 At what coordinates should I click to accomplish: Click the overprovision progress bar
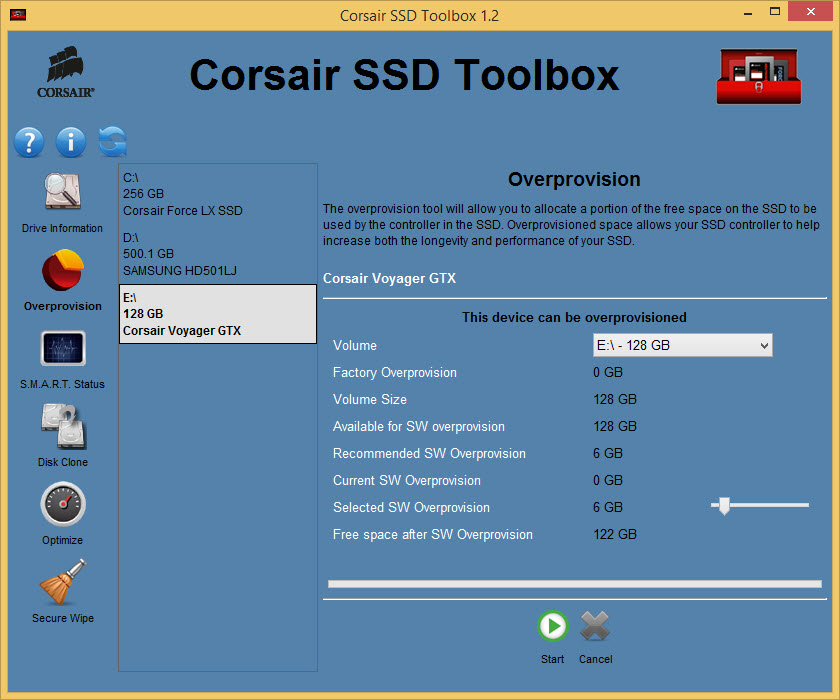574,584
